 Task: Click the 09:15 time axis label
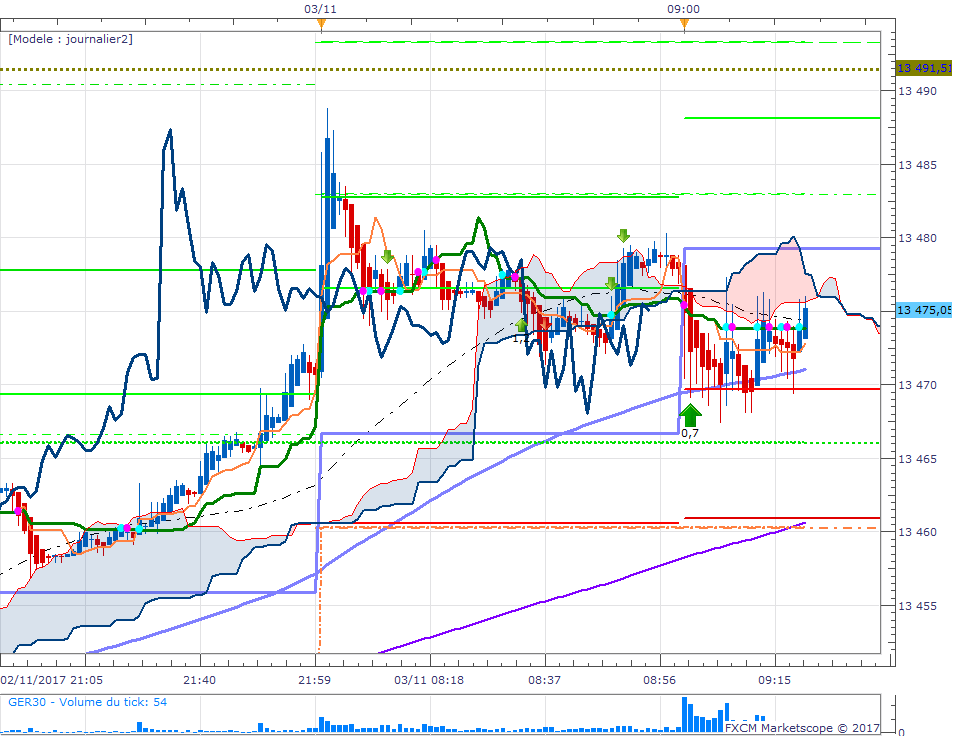pos(774,679)
